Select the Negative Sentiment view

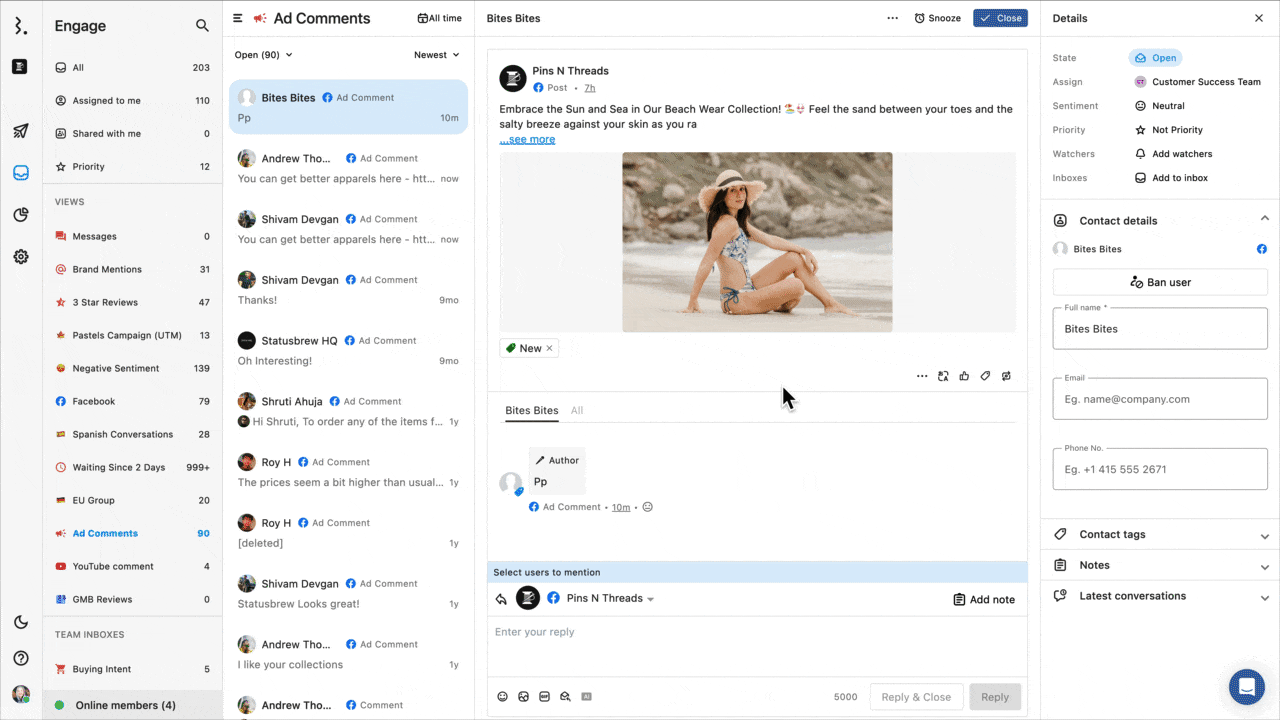pyautogui.click(x=115, y=368)
